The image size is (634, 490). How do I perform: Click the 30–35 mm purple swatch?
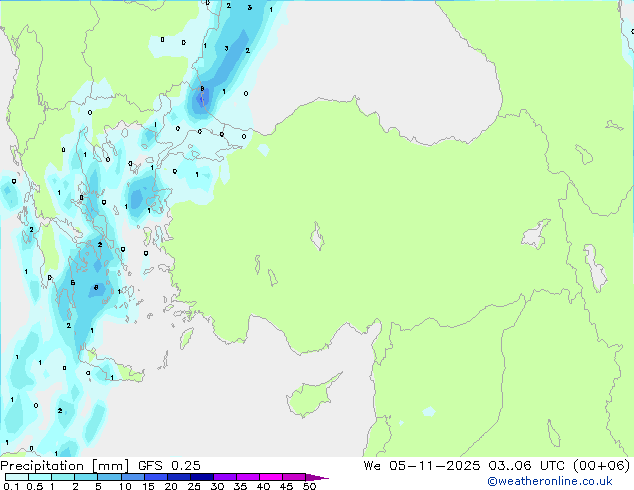tap(224, 477)
